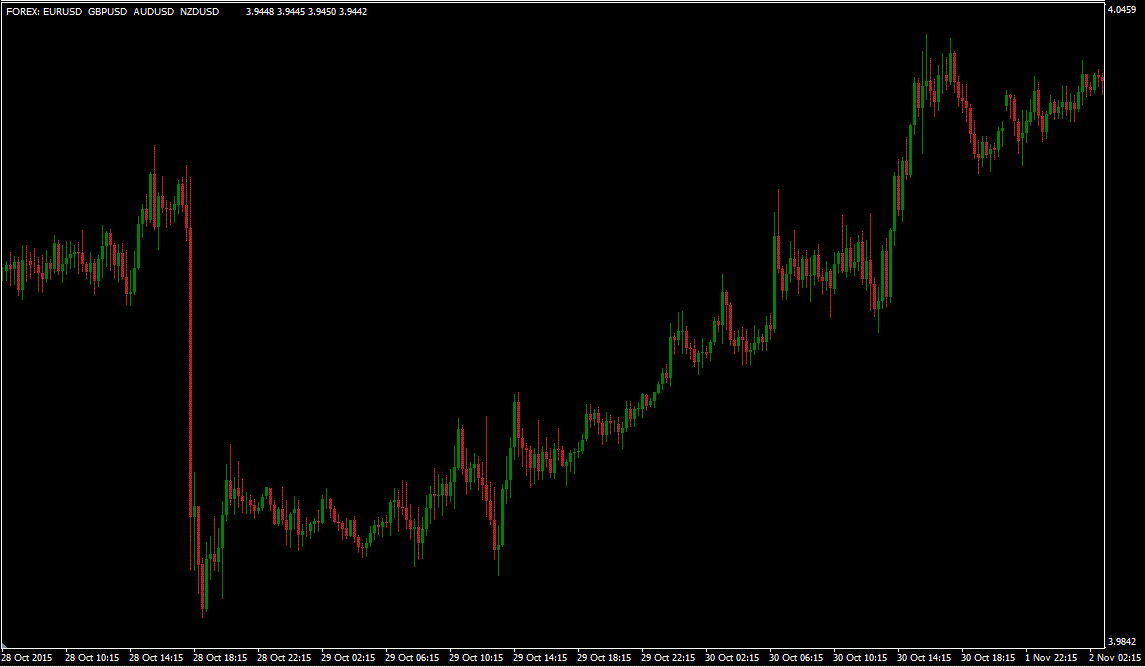The width and height of the screenshot is (1145, 667).
Task: Click the '28 Oct 14:15' time label
Action: (156, 658)
